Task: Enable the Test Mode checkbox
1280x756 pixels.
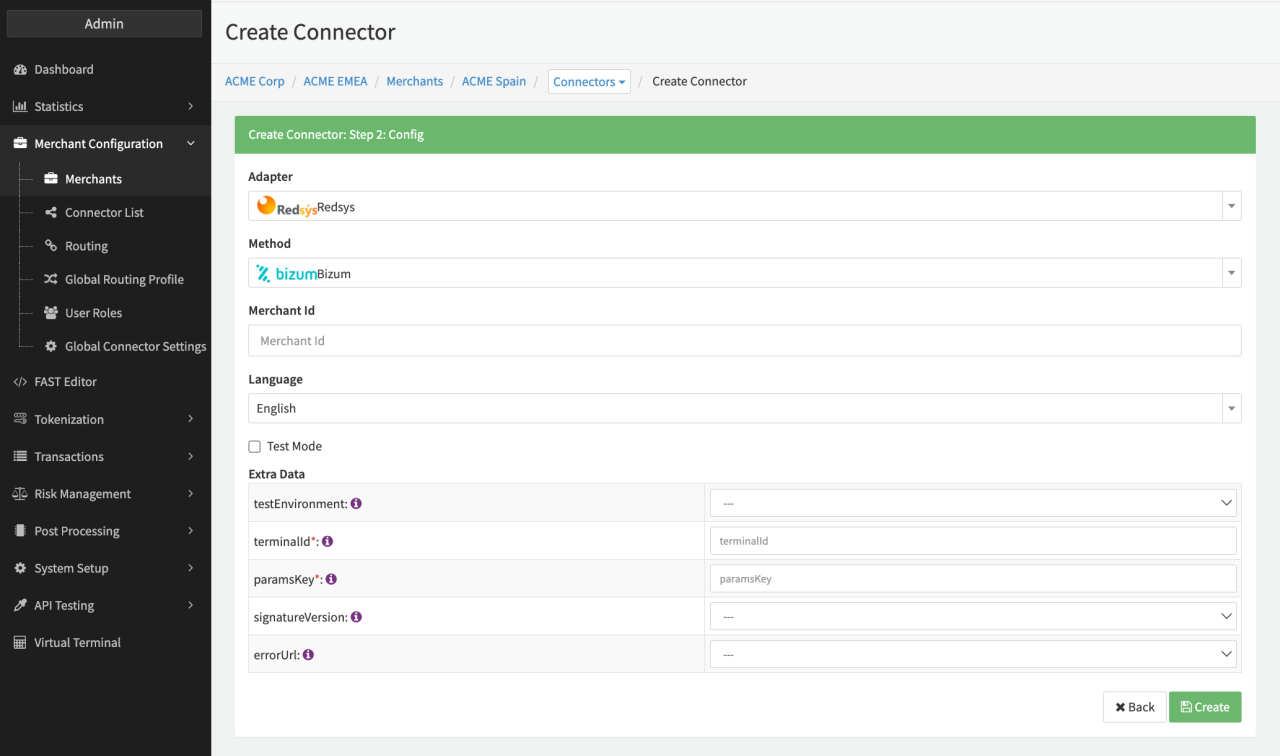Action: (x=255, y=447)
